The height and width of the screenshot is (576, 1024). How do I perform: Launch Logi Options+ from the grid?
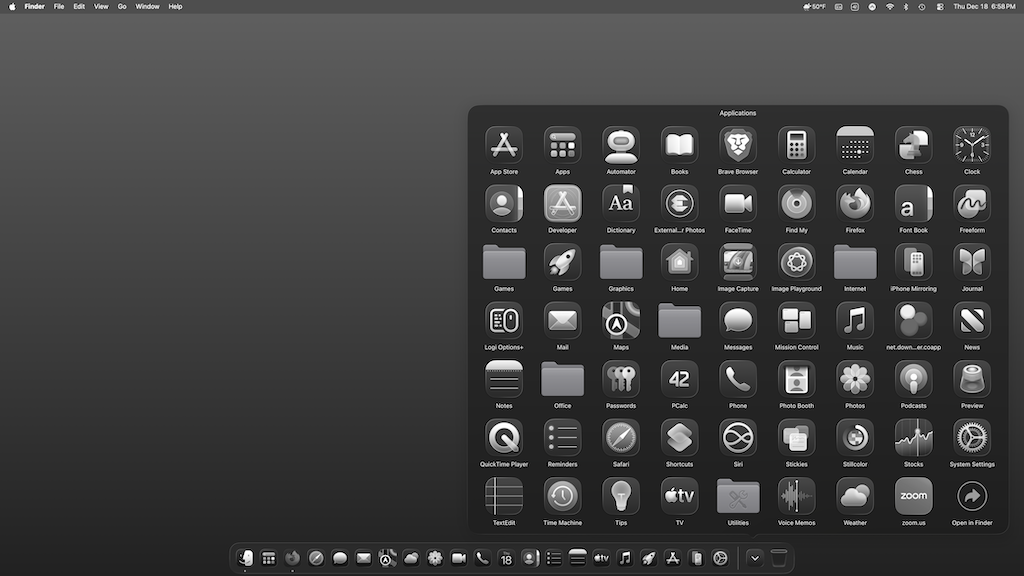coord(504,321)
